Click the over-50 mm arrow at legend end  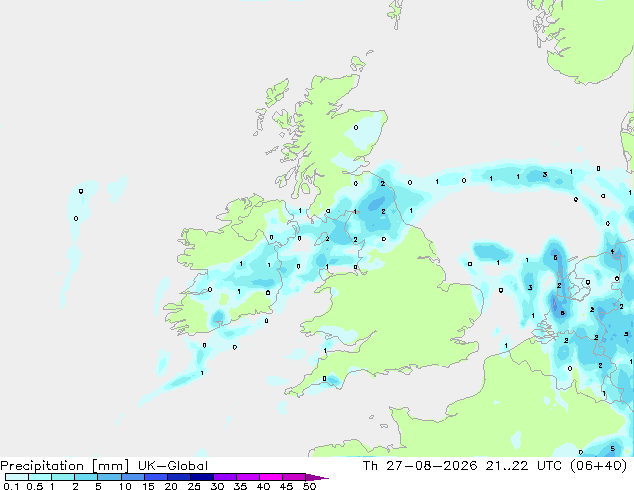coord(317,477)
